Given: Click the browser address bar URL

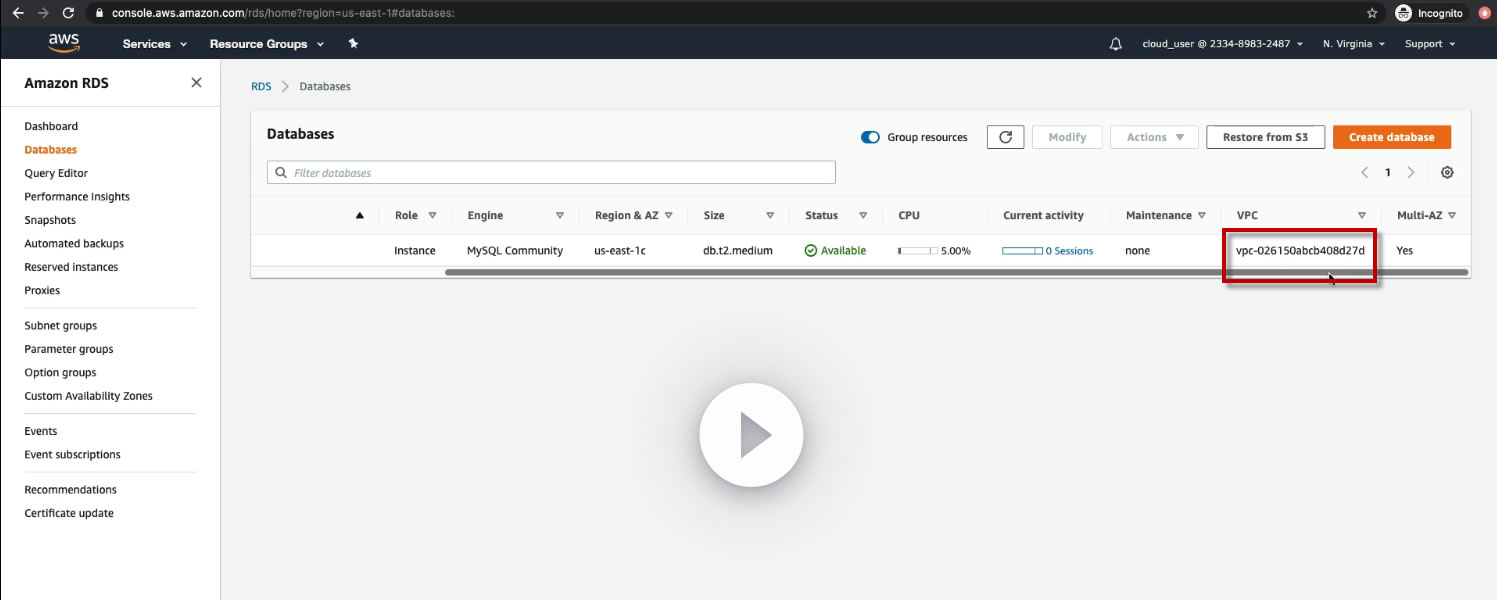Looking at the screenshot, I should click(x=284, y=13).
